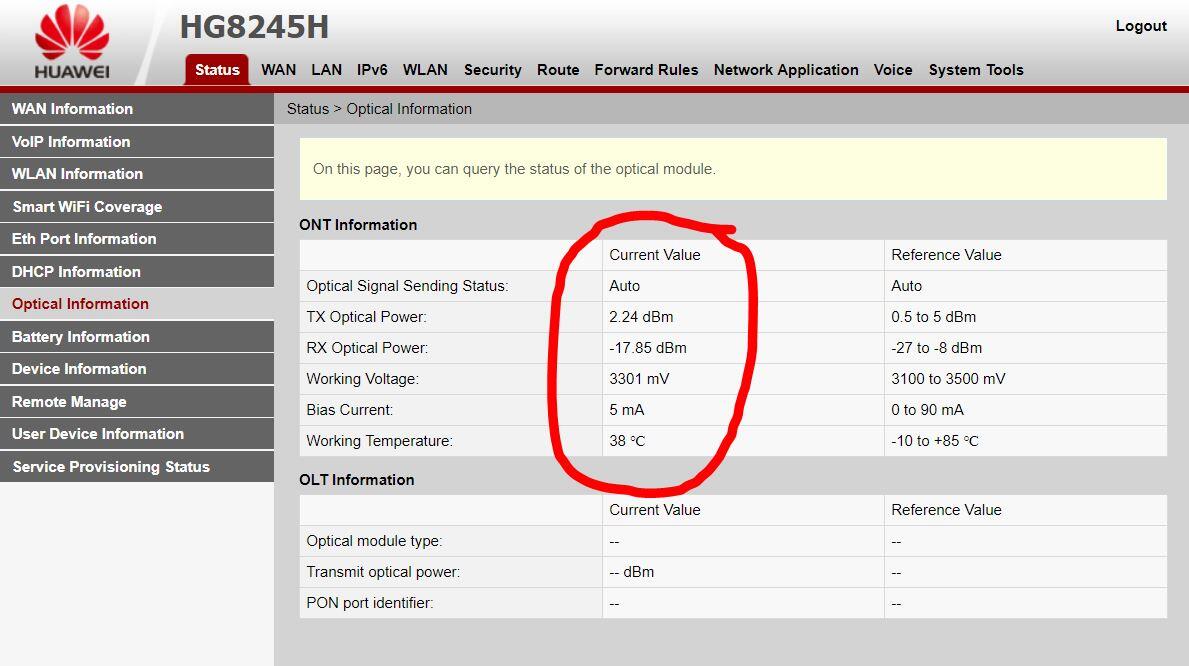The image size is (1189, 666).
Task: Click reference '0 to 90 mA'
Action: point(927,410)
